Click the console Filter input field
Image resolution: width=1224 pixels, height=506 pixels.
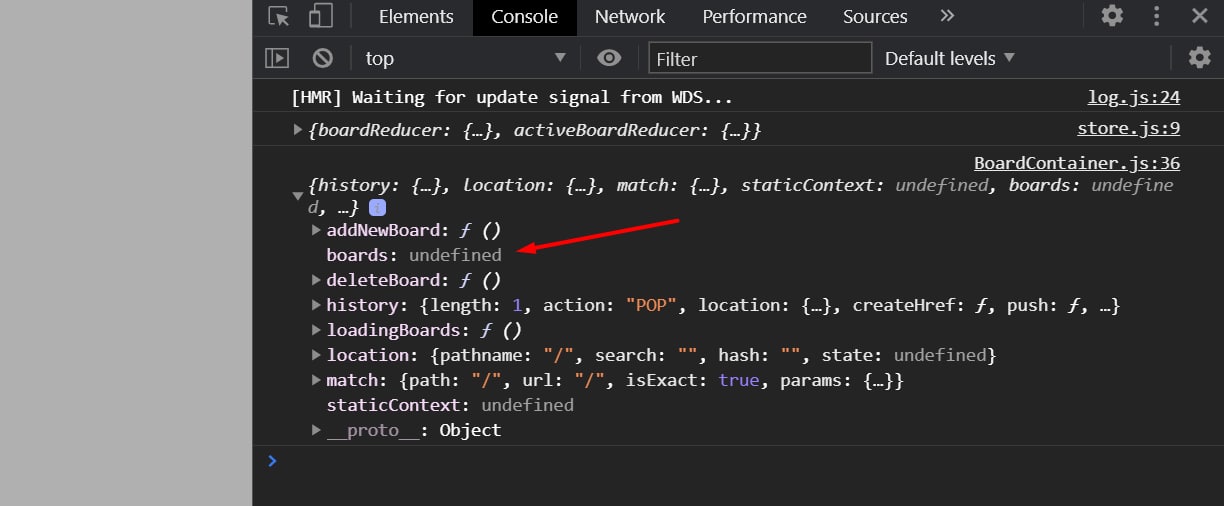pyautogui.click(x=760, y=58)
